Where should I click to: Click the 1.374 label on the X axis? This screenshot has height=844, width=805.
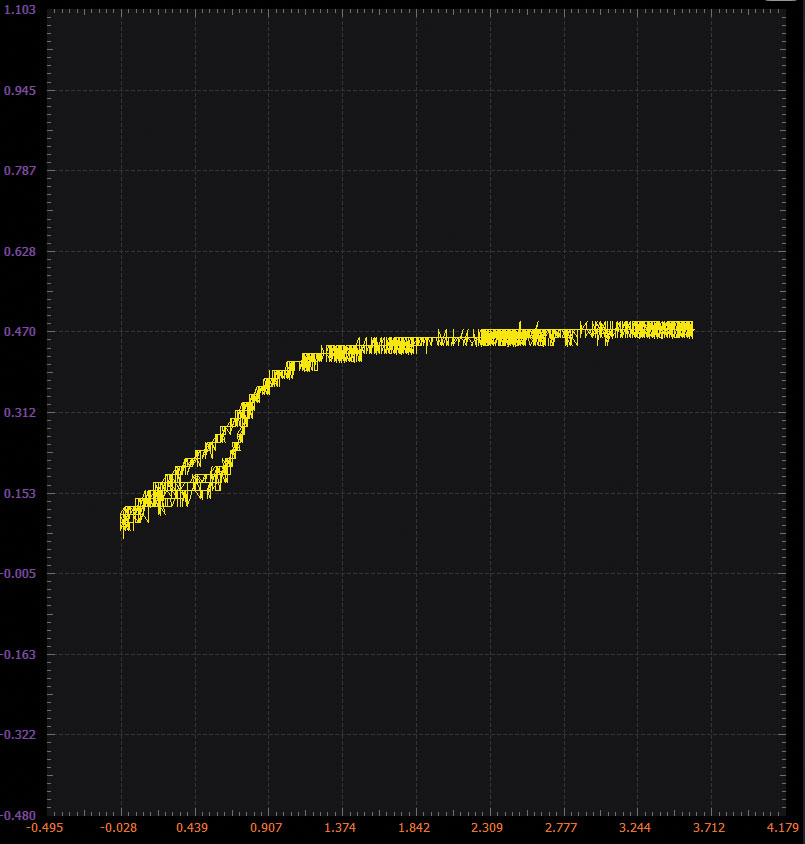tap(342, 828)
